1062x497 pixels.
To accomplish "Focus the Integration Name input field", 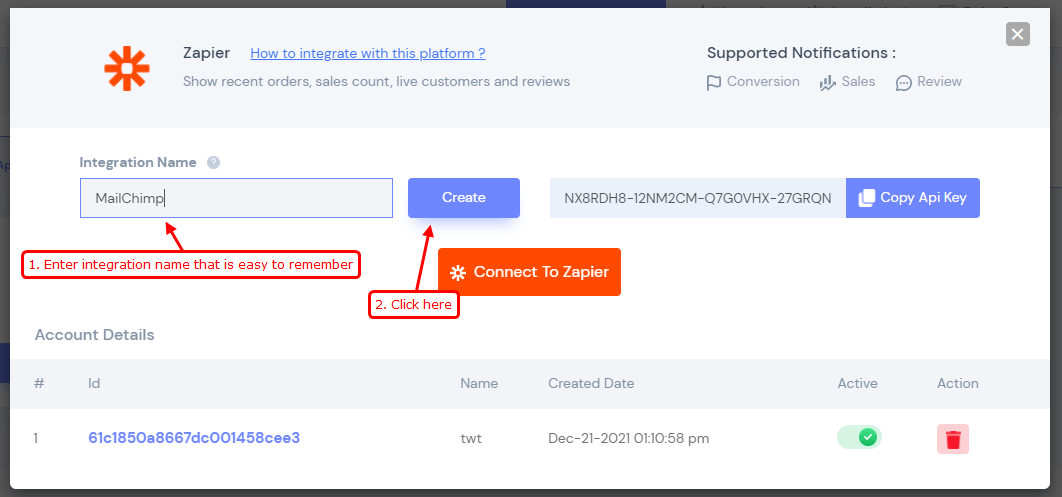I will pyautogui.click(x=236, y=198).
